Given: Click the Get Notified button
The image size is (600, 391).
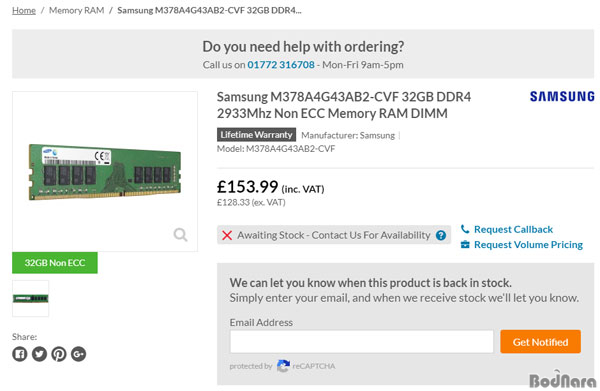Looking at the screenshot, I should point(540,342).
